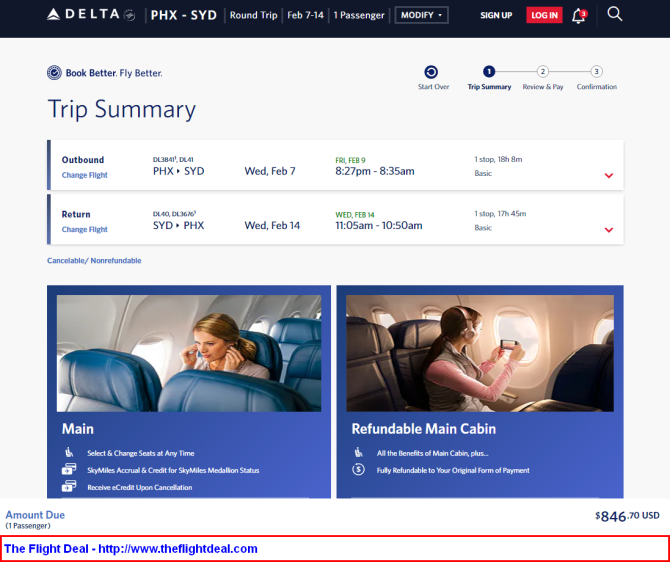
Task: Select the Confirmation step 3 circle
Action: click(x=597, y=71)
